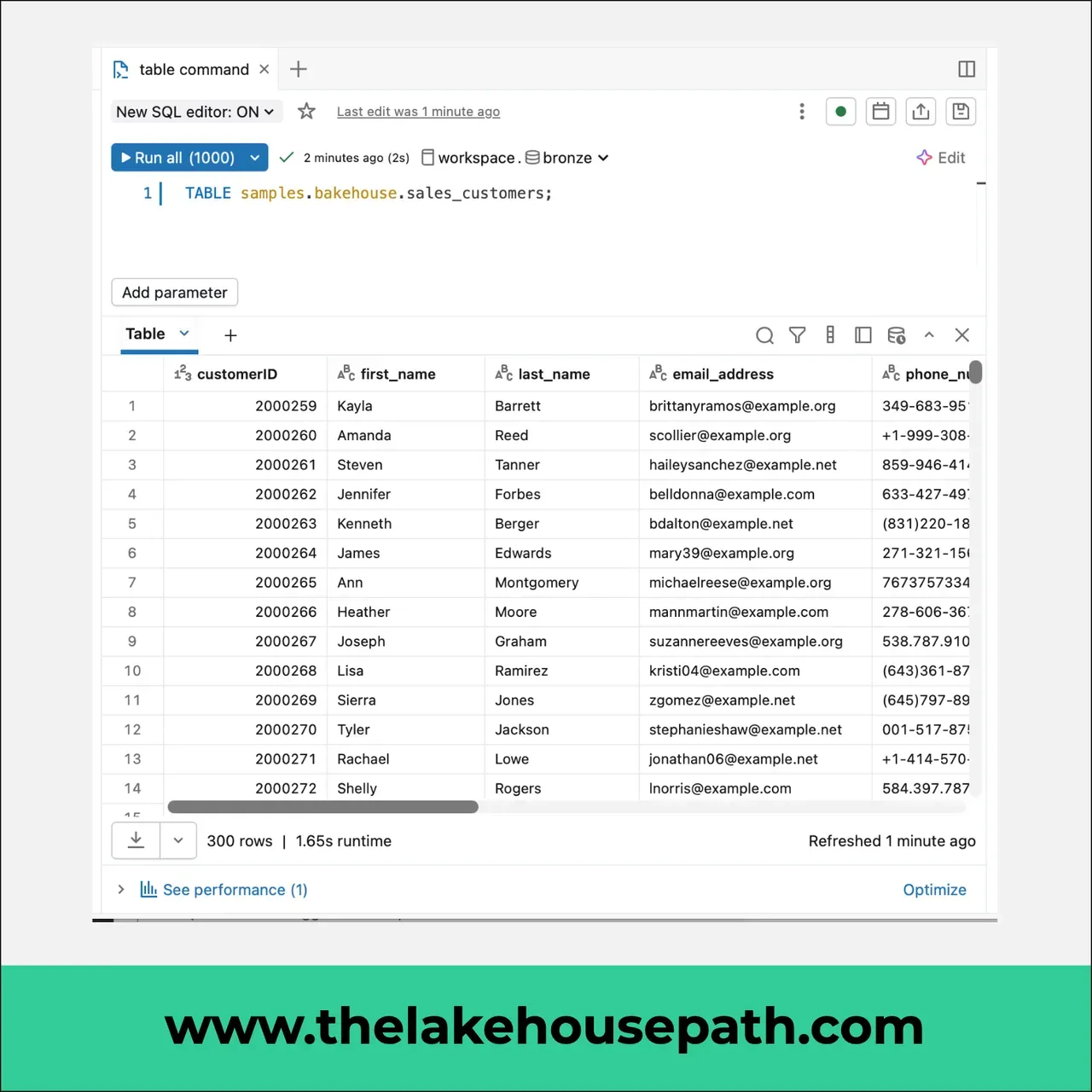
Task: Open the workspace.bronze catalog dropdown
Action: pos(515,158)
